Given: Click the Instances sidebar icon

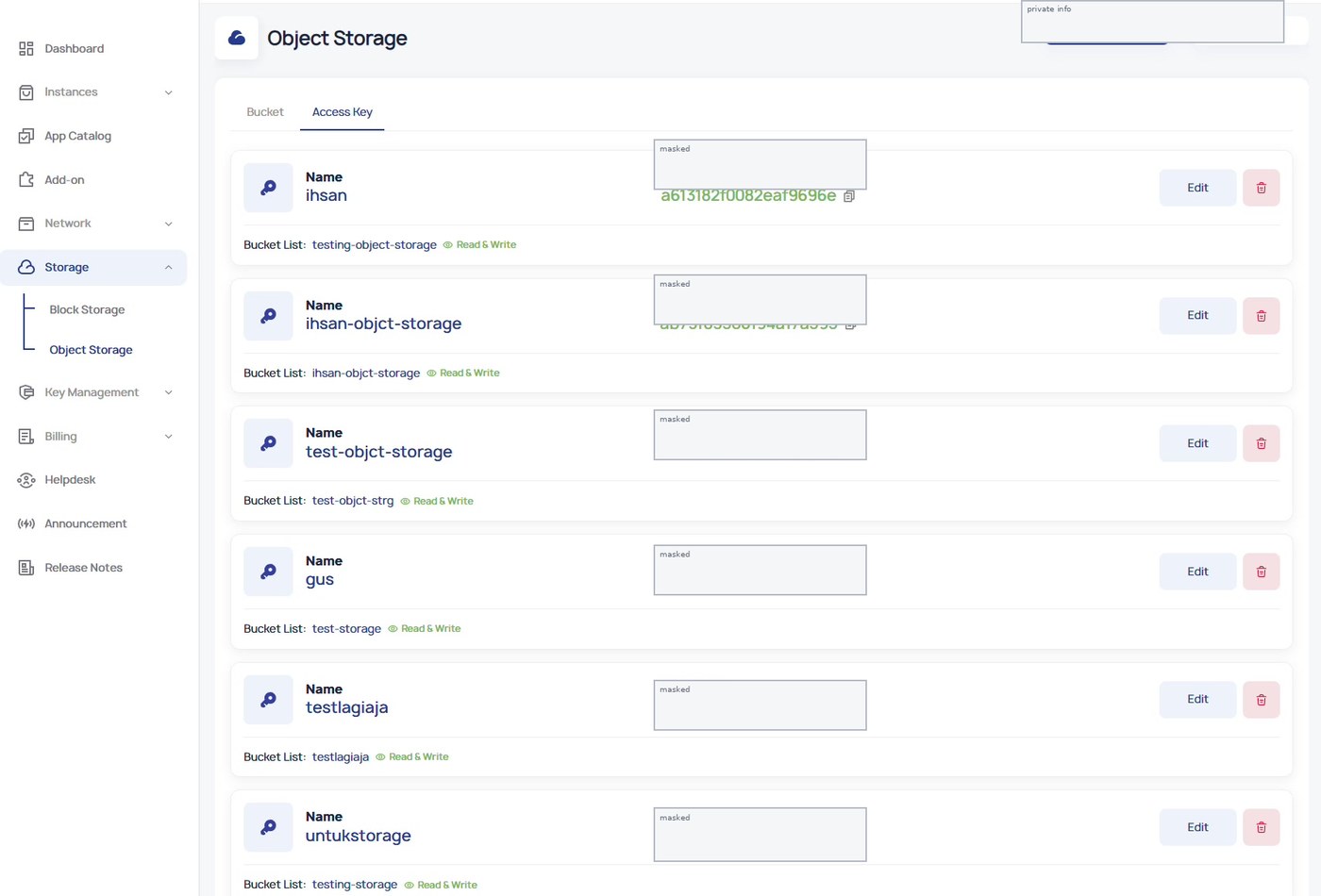Looking at the screenshot, I should point(26,92).
